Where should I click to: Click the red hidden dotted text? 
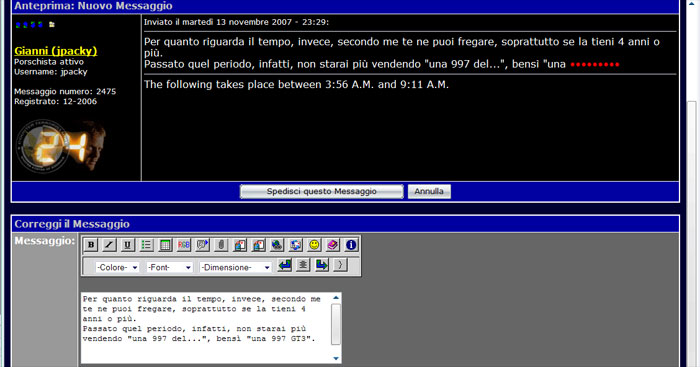pyautogui.click(x=595, y=64)
